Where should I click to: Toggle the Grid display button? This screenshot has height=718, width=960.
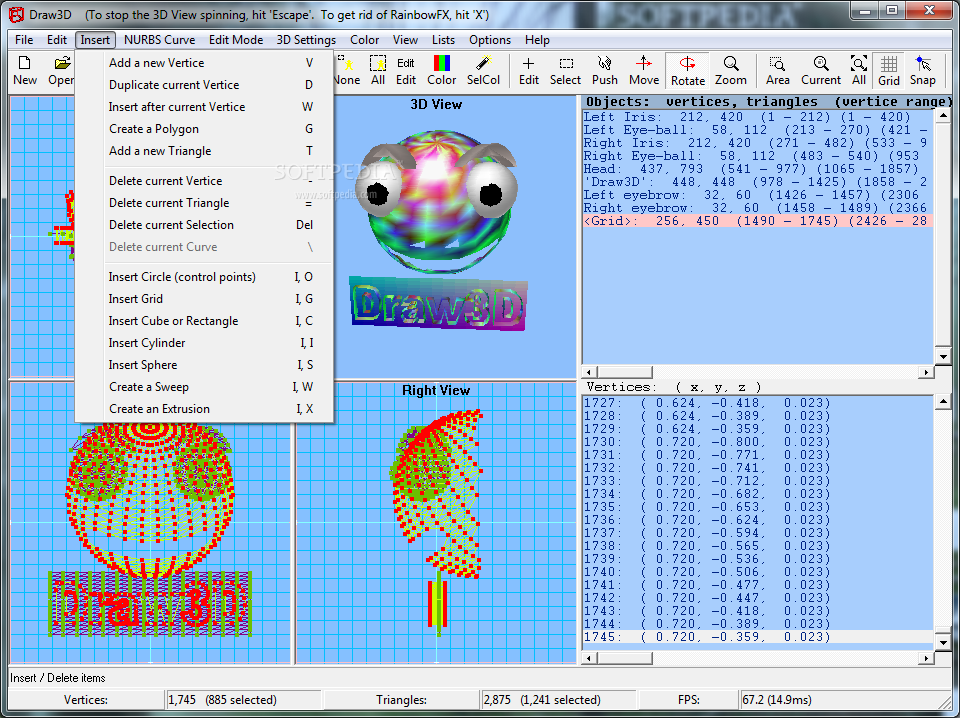coord(889,70)
